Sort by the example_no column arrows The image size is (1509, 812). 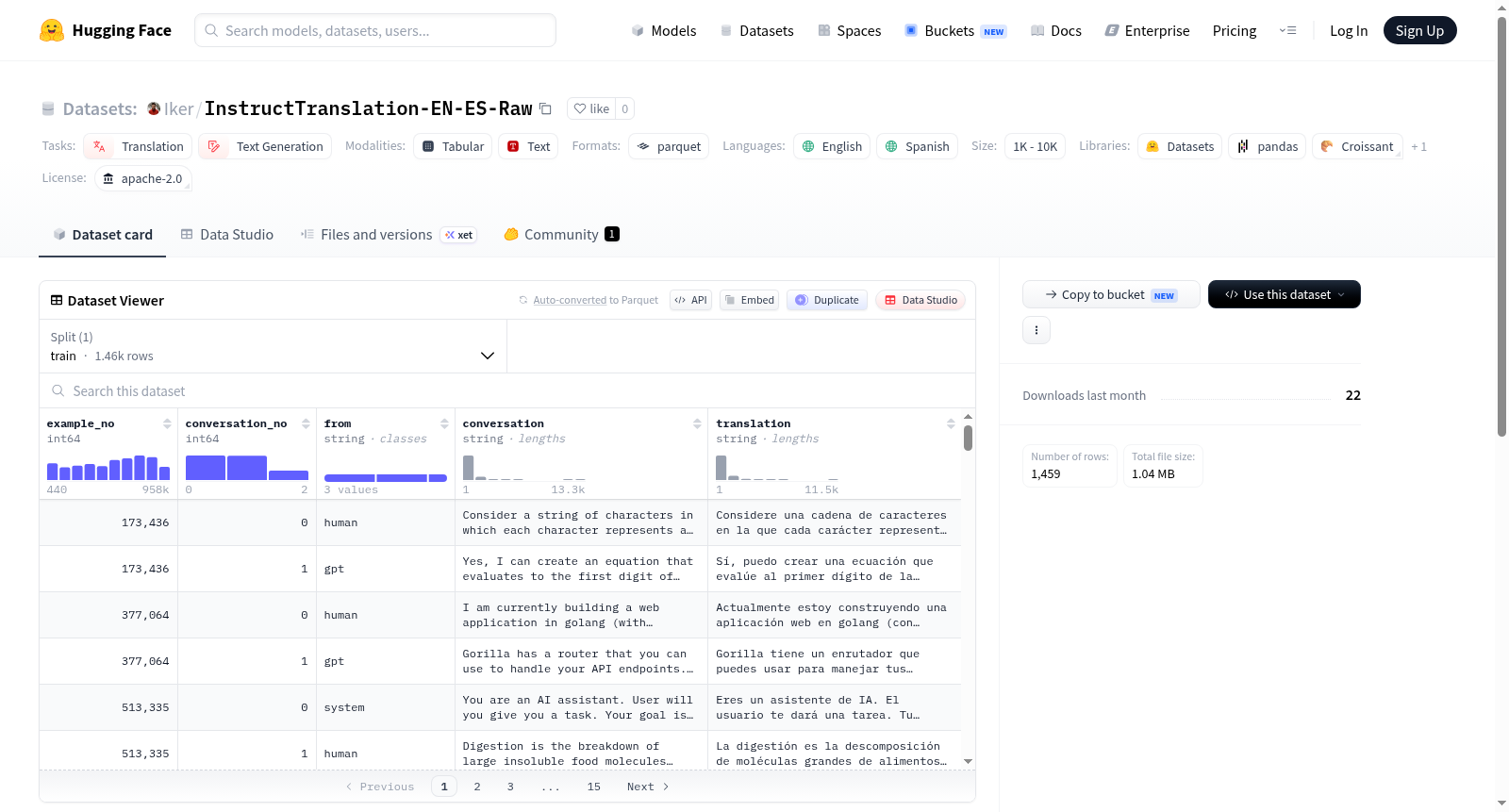167,423
